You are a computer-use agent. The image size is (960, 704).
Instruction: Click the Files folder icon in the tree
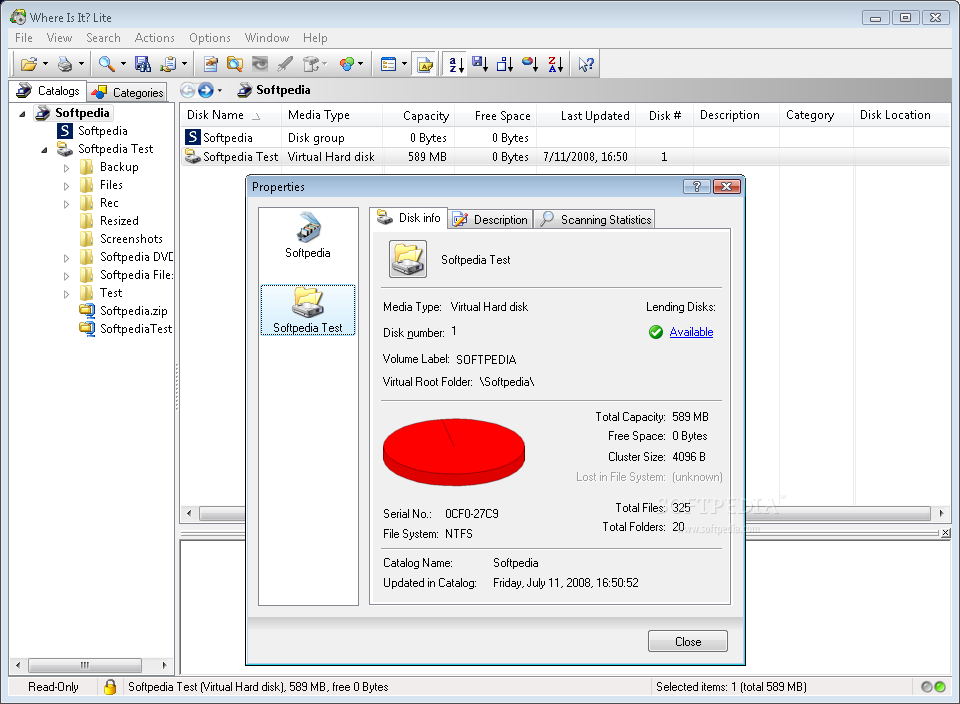tap(87, 185)
